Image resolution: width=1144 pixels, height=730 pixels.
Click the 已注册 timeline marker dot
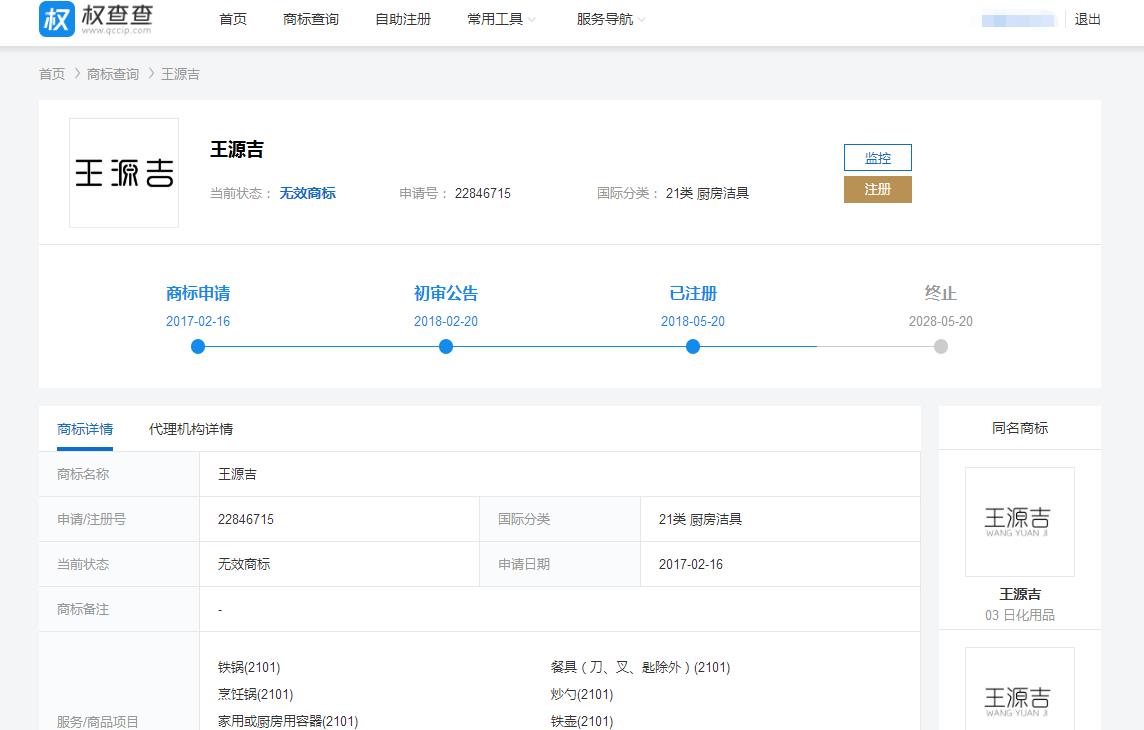pos(693,346)
